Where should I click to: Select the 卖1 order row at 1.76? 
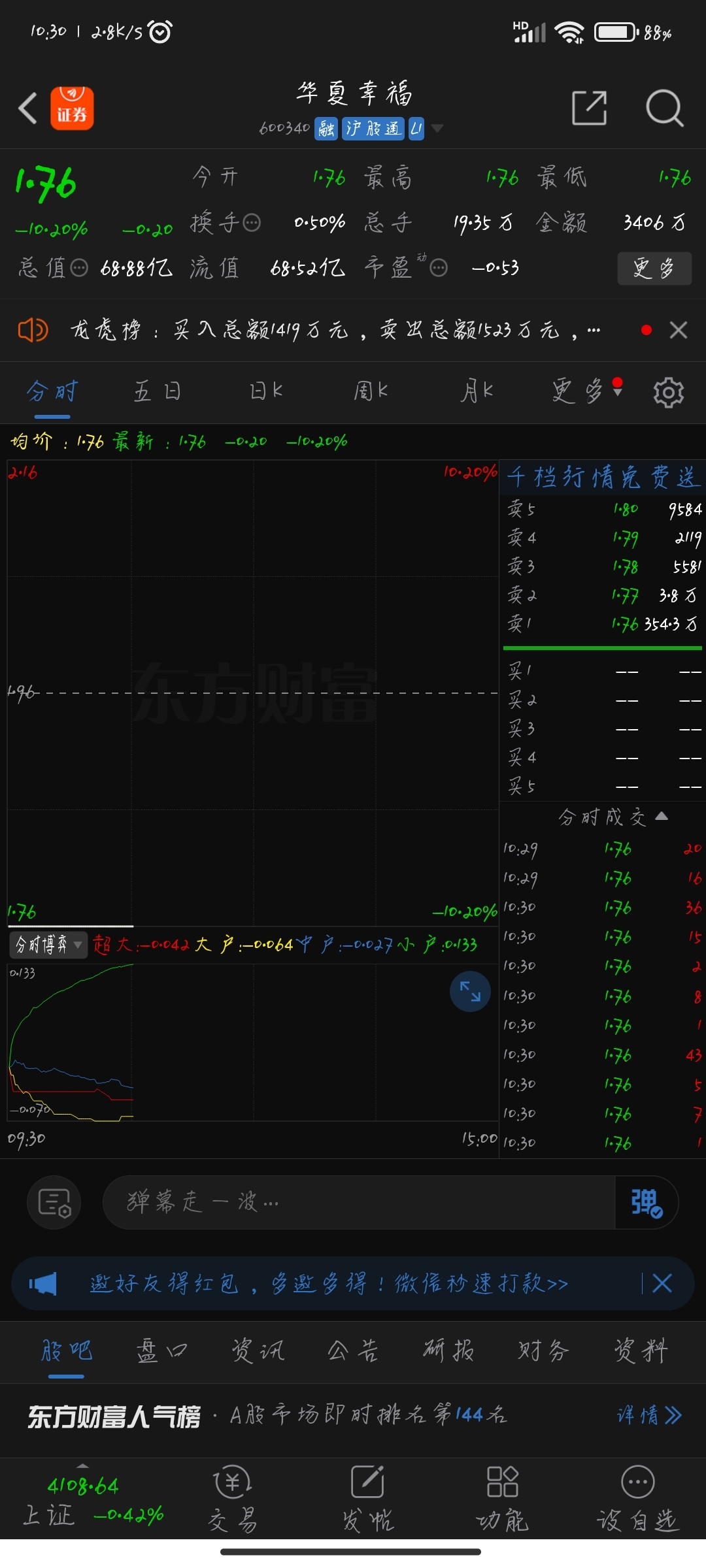coord(603,624)
